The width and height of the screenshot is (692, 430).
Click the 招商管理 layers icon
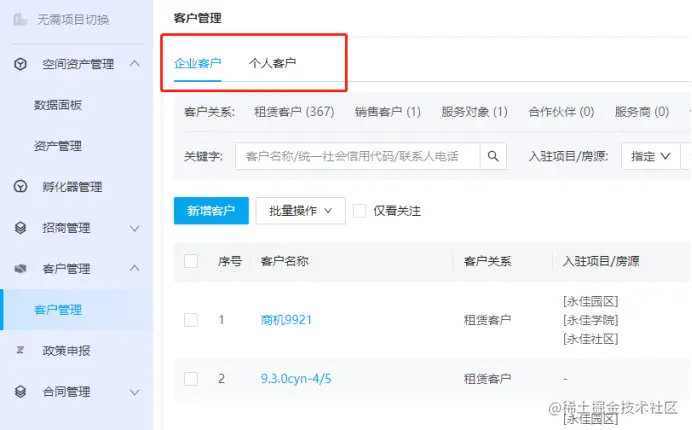pos(20,228)
